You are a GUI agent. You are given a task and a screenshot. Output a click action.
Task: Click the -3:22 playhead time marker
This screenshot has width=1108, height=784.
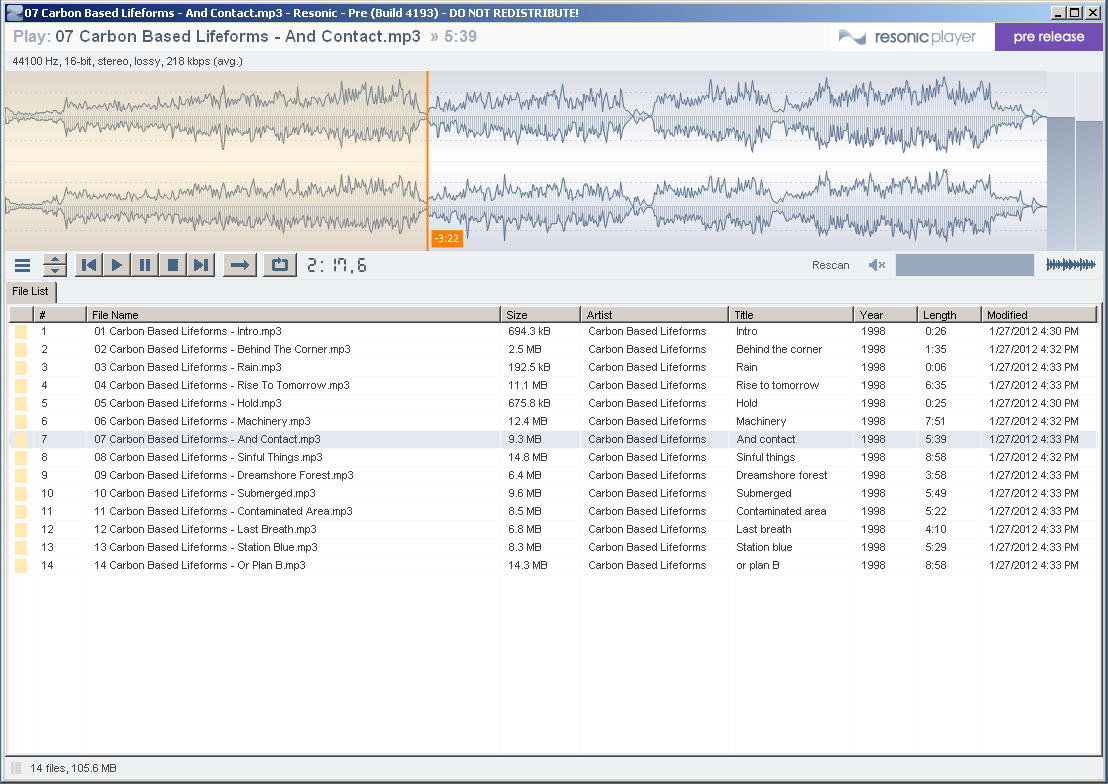point(446,238)
